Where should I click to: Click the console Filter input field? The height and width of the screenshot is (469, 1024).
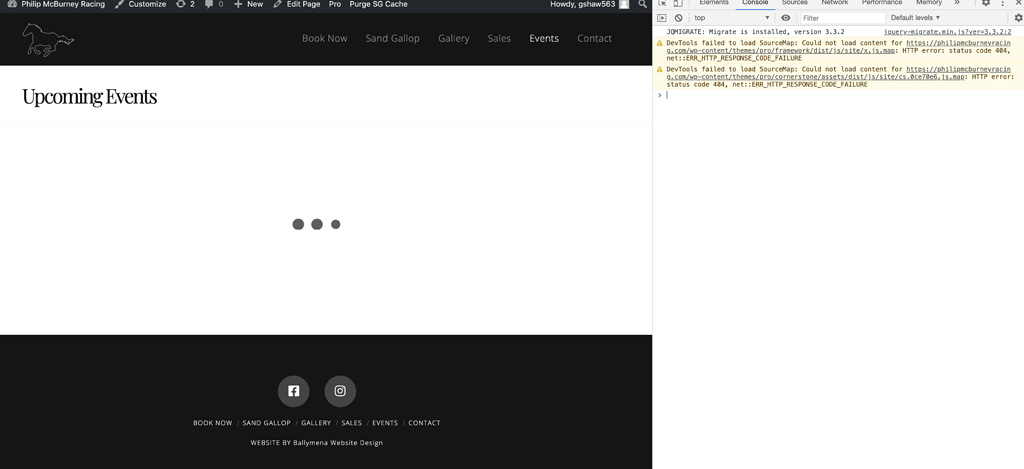(842, 18)
